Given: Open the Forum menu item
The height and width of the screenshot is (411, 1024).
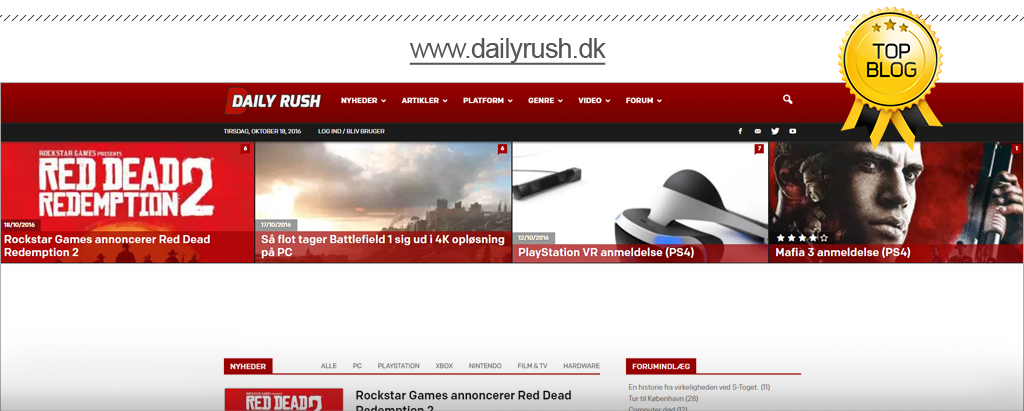Looking at the screenshot, I should [x=644, y=101].
